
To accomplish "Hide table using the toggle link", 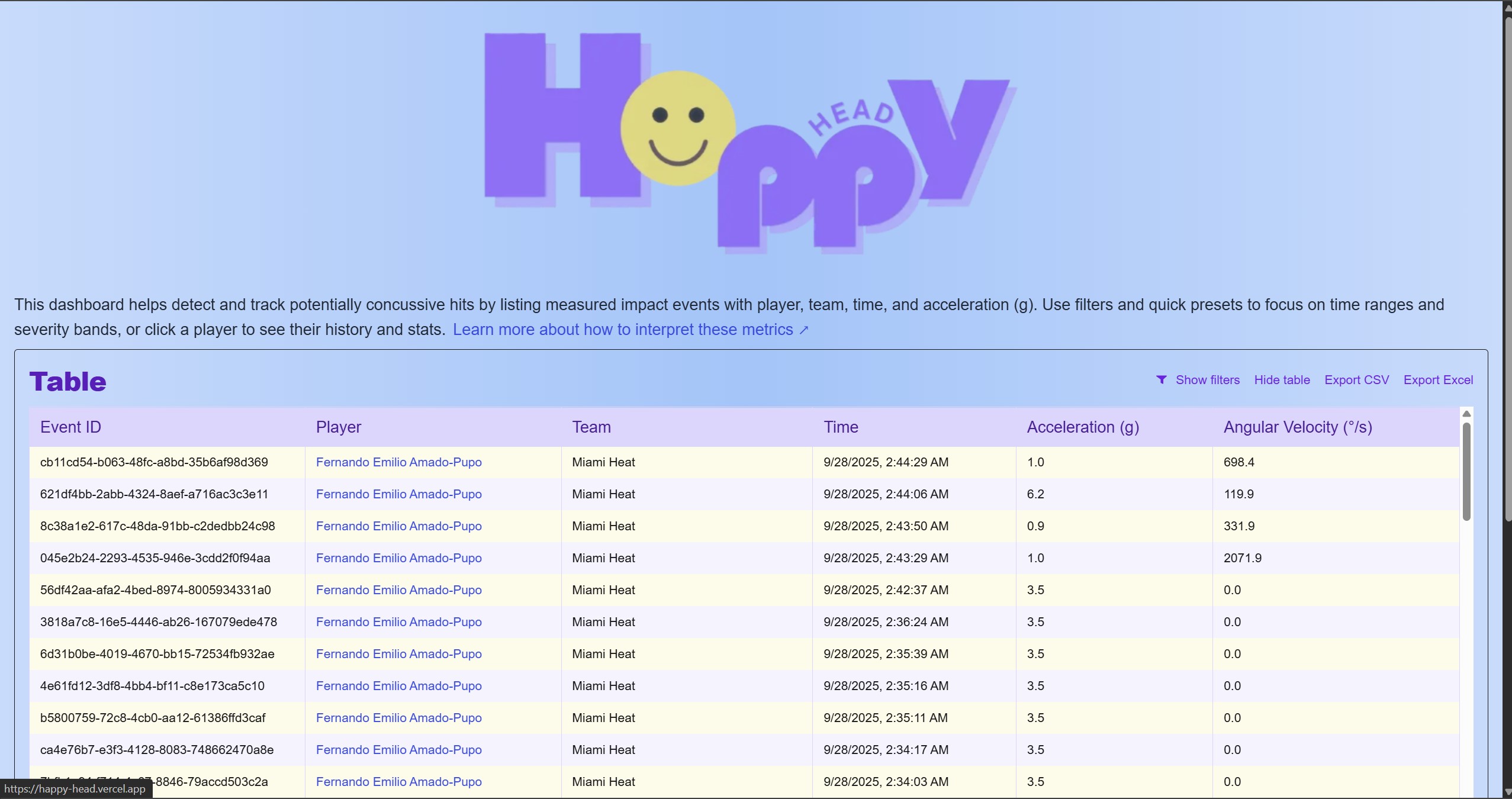I will tap(1282, 380).
